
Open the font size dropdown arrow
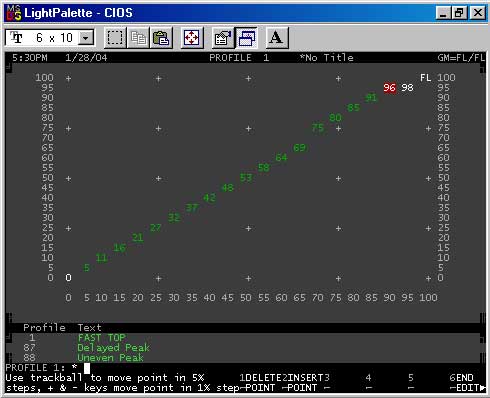pos(86,38)
